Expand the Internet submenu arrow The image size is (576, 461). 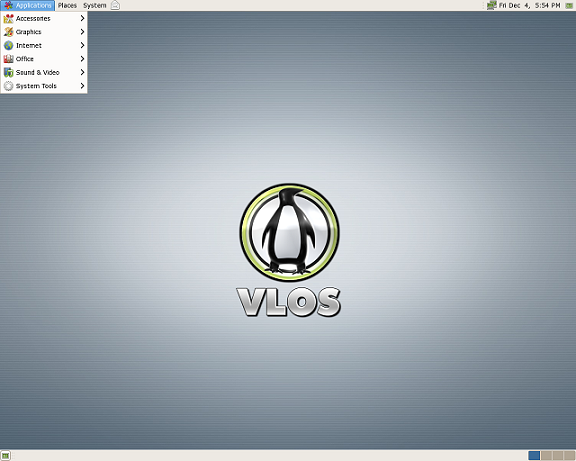82,46
